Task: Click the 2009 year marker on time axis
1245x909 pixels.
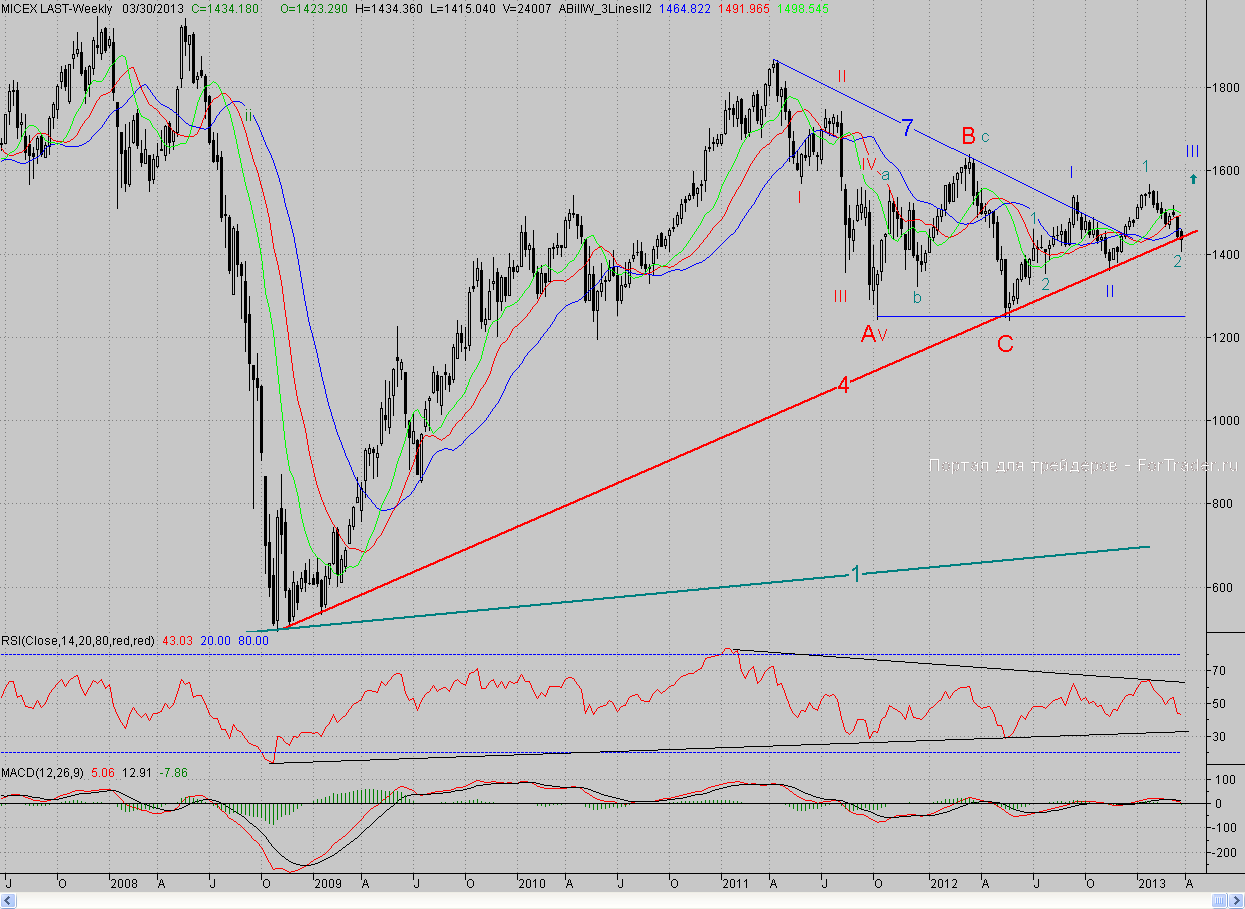Action: [x=329, y=885]
